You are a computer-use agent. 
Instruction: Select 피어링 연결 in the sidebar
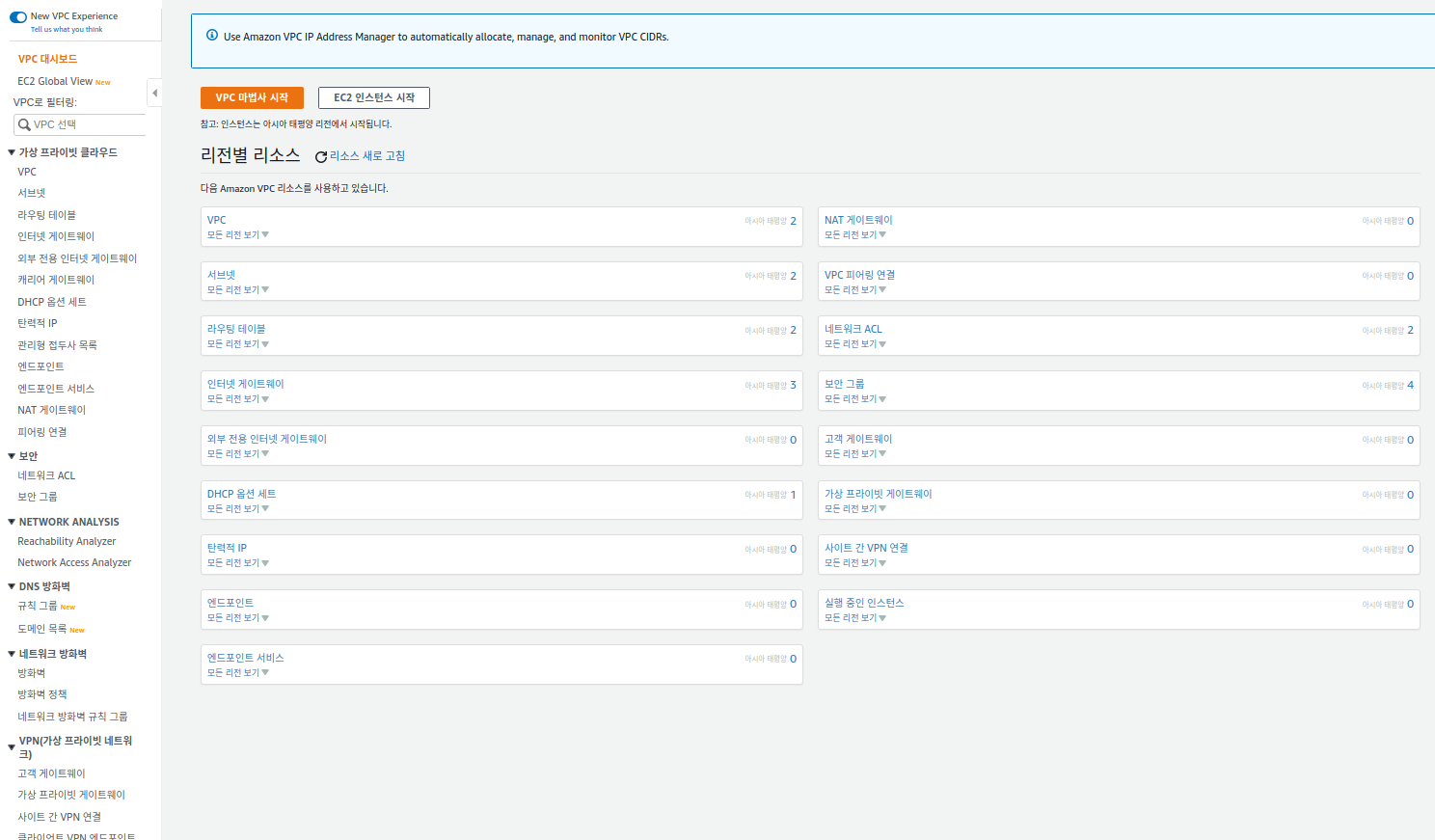[42, 432]
